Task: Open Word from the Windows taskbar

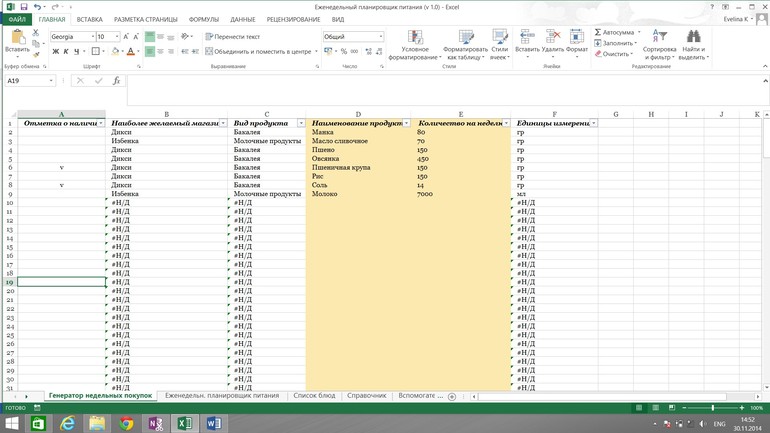Action: pyautogui.click(x=213, y=424)
